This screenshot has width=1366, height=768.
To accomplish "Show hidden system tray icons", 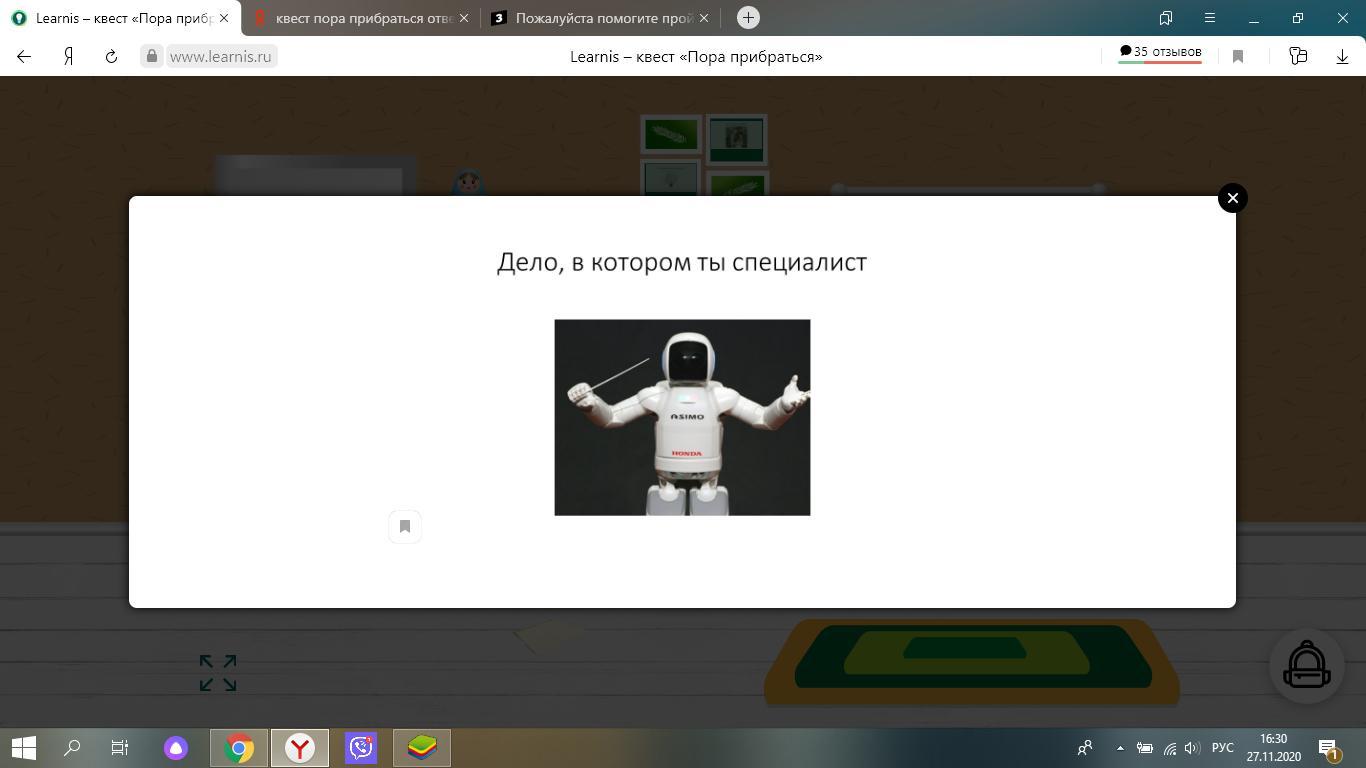I will coord(1120,748).
